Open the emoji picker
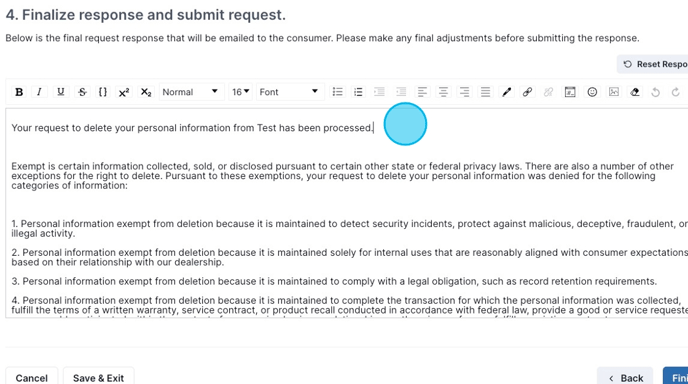Screen dimensions: 688x384 click(x=592, y=92)
